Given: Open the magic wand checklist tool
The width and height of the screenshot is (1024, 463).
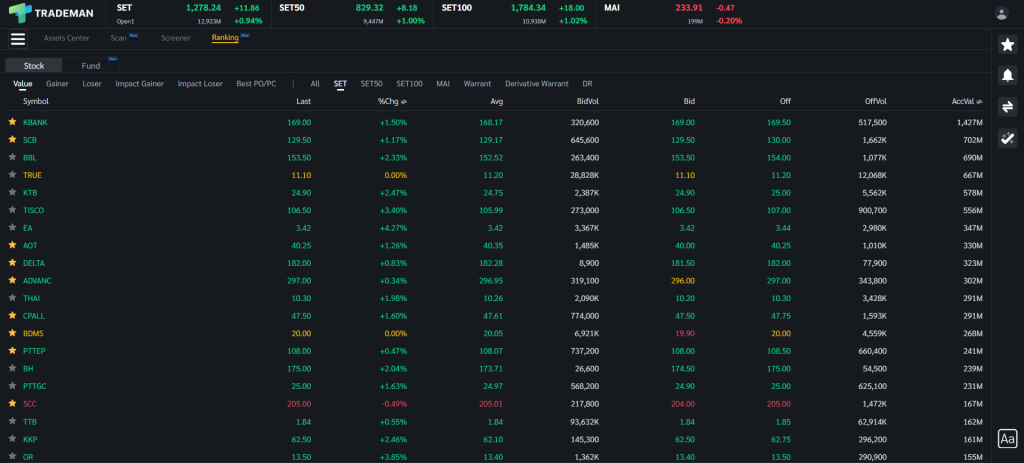Looking at the screenshot, I should (x=1008, y=138).
